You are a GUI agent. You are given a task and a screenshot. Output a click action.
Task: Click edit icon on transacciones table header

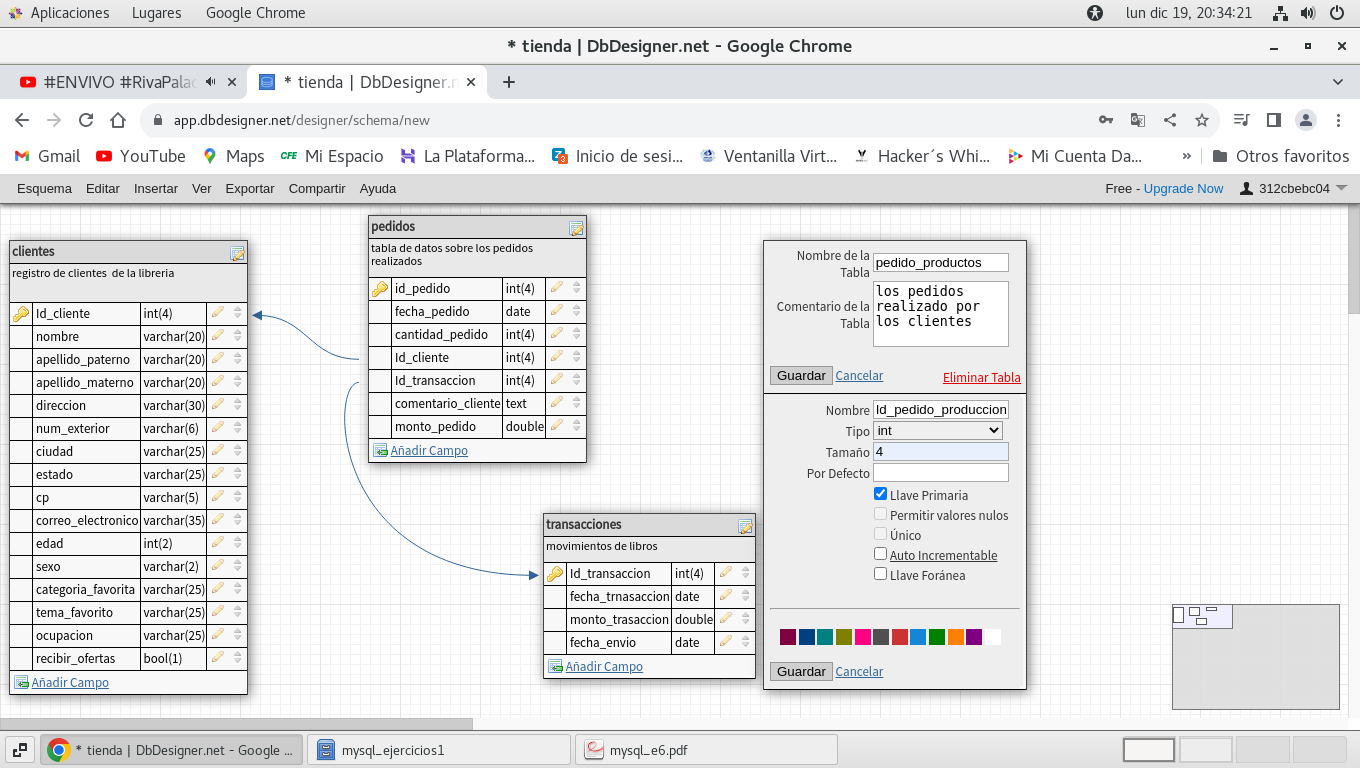tap(745, 526)
